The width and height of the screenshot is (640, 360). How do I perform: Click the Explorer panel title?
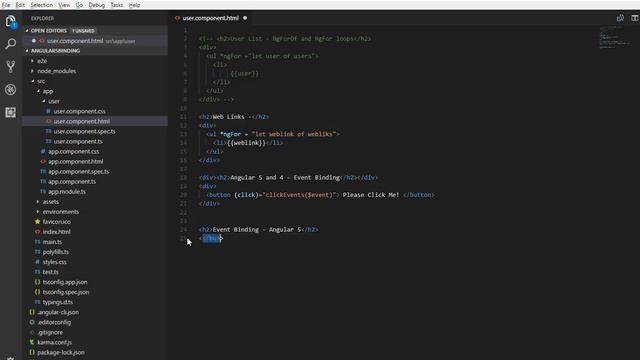[x=42, y=18]
